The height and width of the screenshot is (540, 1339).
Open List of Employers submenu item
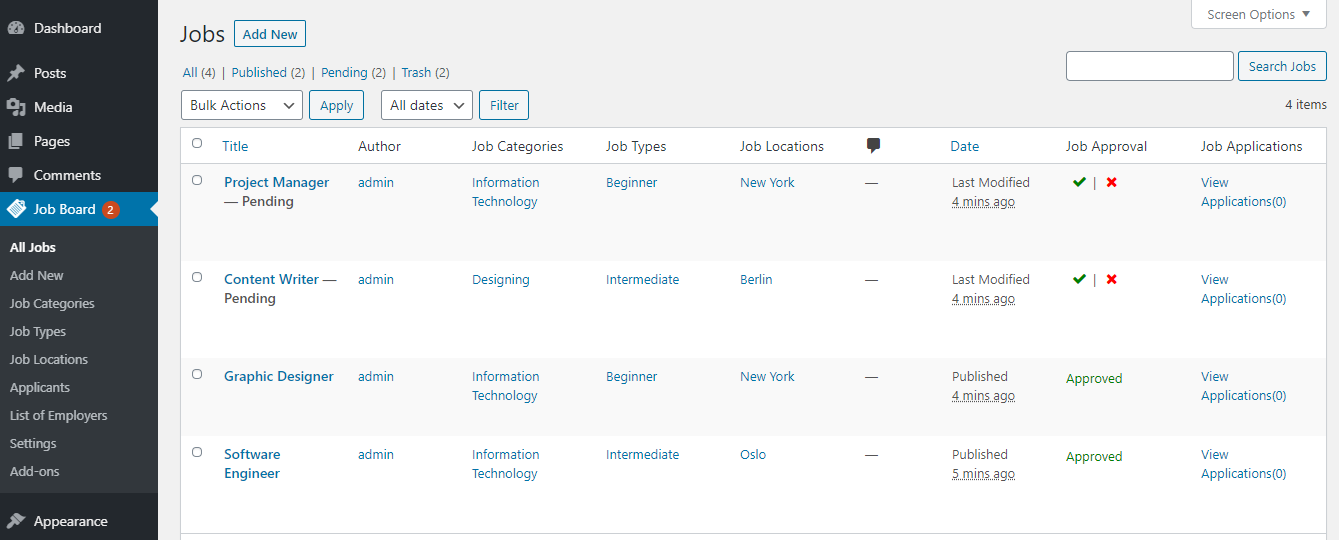(x=59, y=415)
